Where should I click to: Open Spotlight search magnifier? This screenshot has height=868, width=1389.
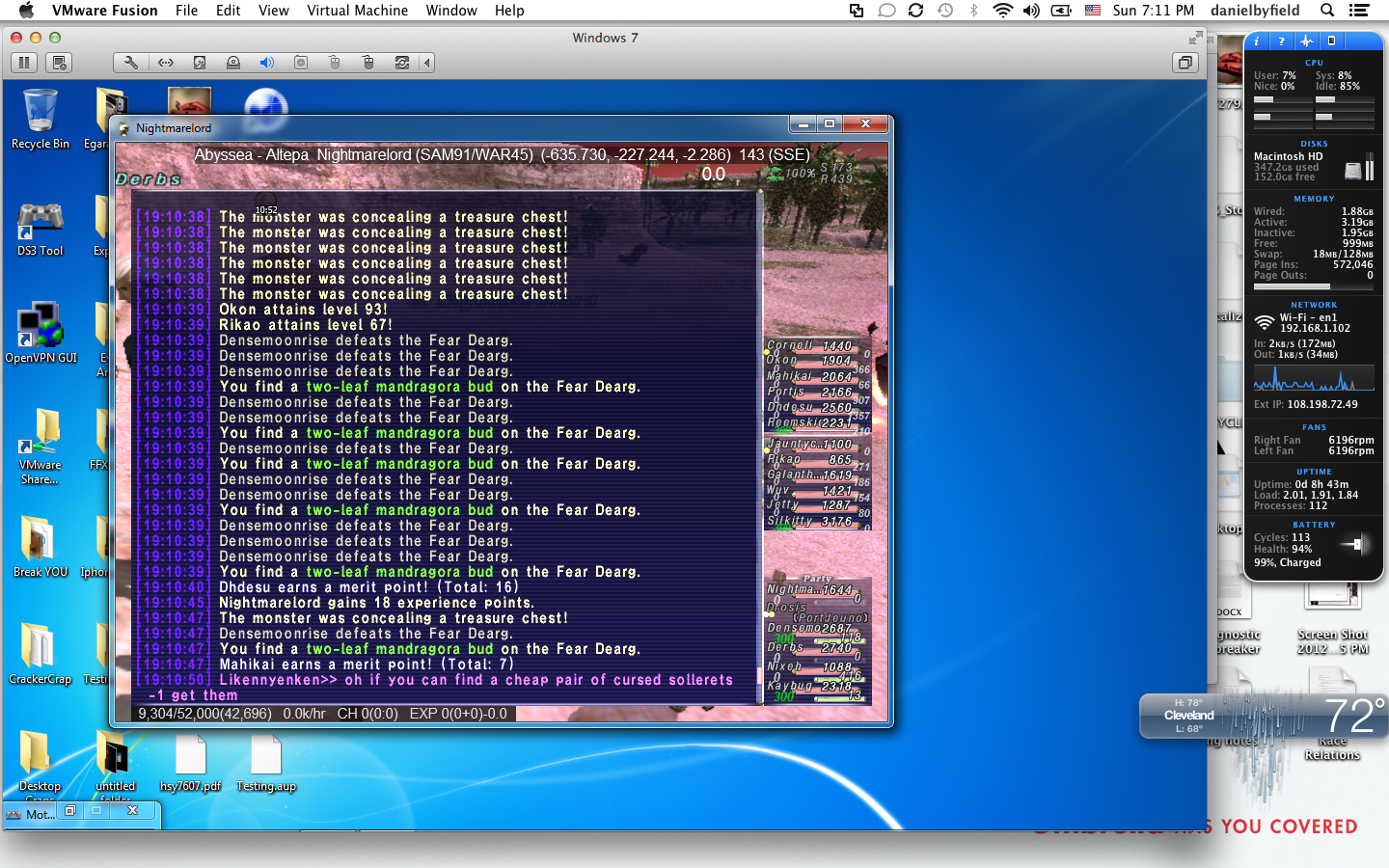(x=1327, y=11)
